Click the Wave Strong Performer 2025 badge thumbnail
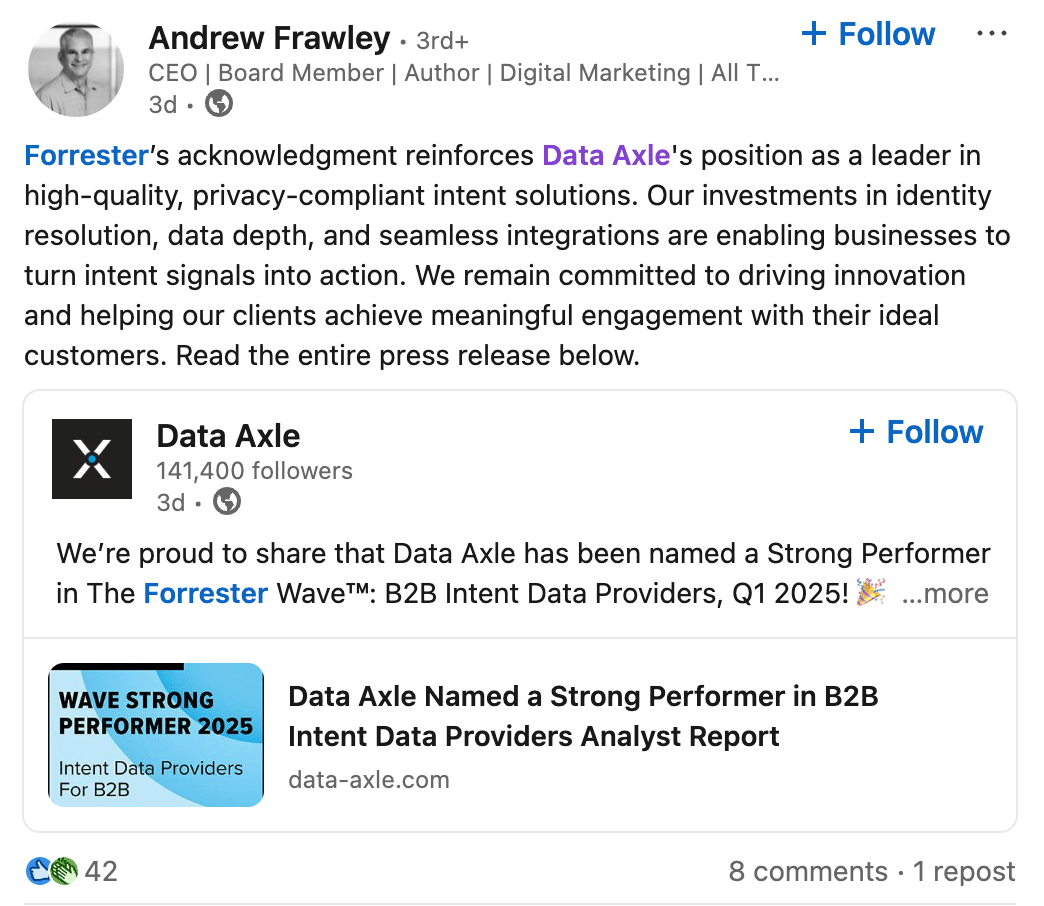 pos(155,733)
